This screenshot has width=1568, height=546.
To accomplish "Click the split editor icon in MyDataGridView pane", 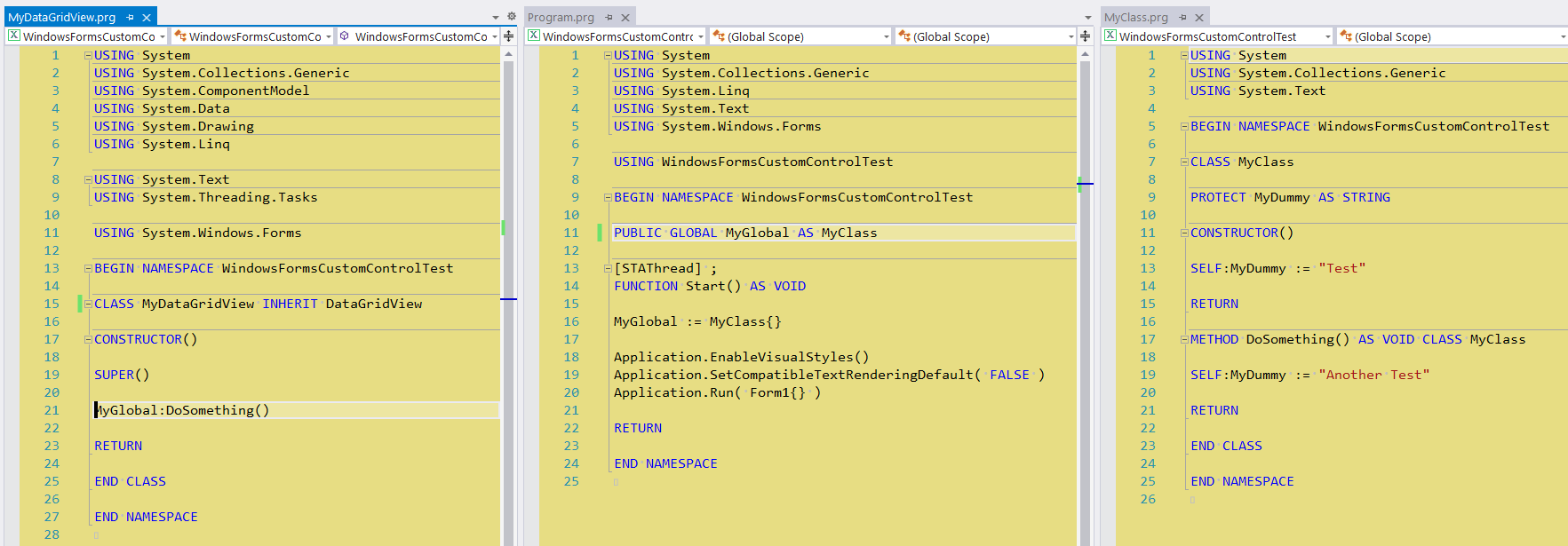I will [x=509, y=36].
